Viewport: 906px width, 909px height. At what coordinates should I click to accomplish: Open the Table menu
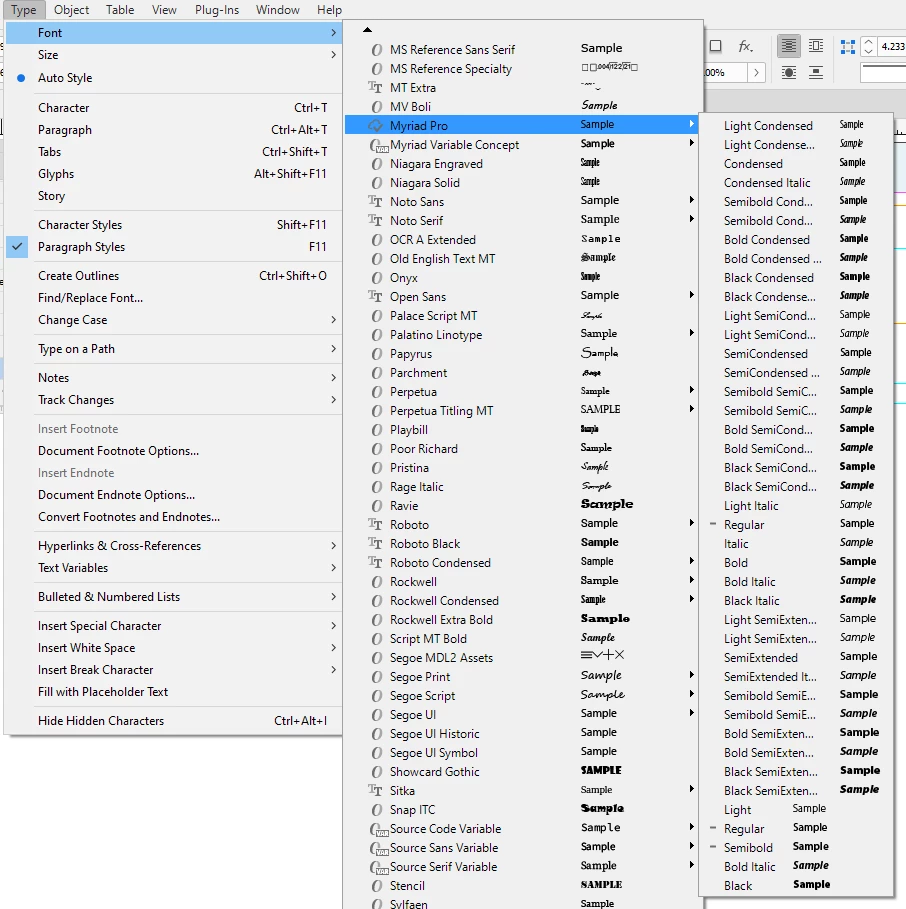[x=120, y=10]
